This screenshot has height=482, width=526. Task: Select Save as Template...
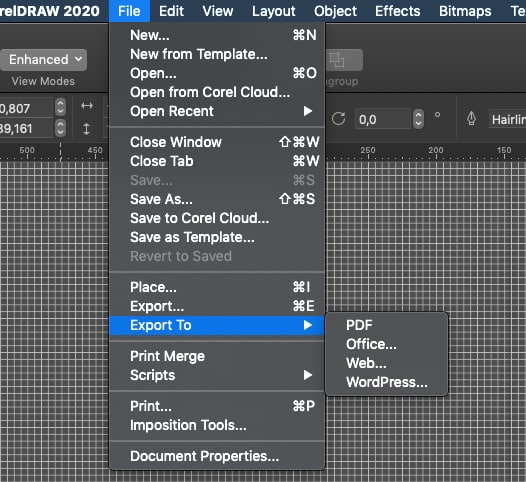pos(217,237)
